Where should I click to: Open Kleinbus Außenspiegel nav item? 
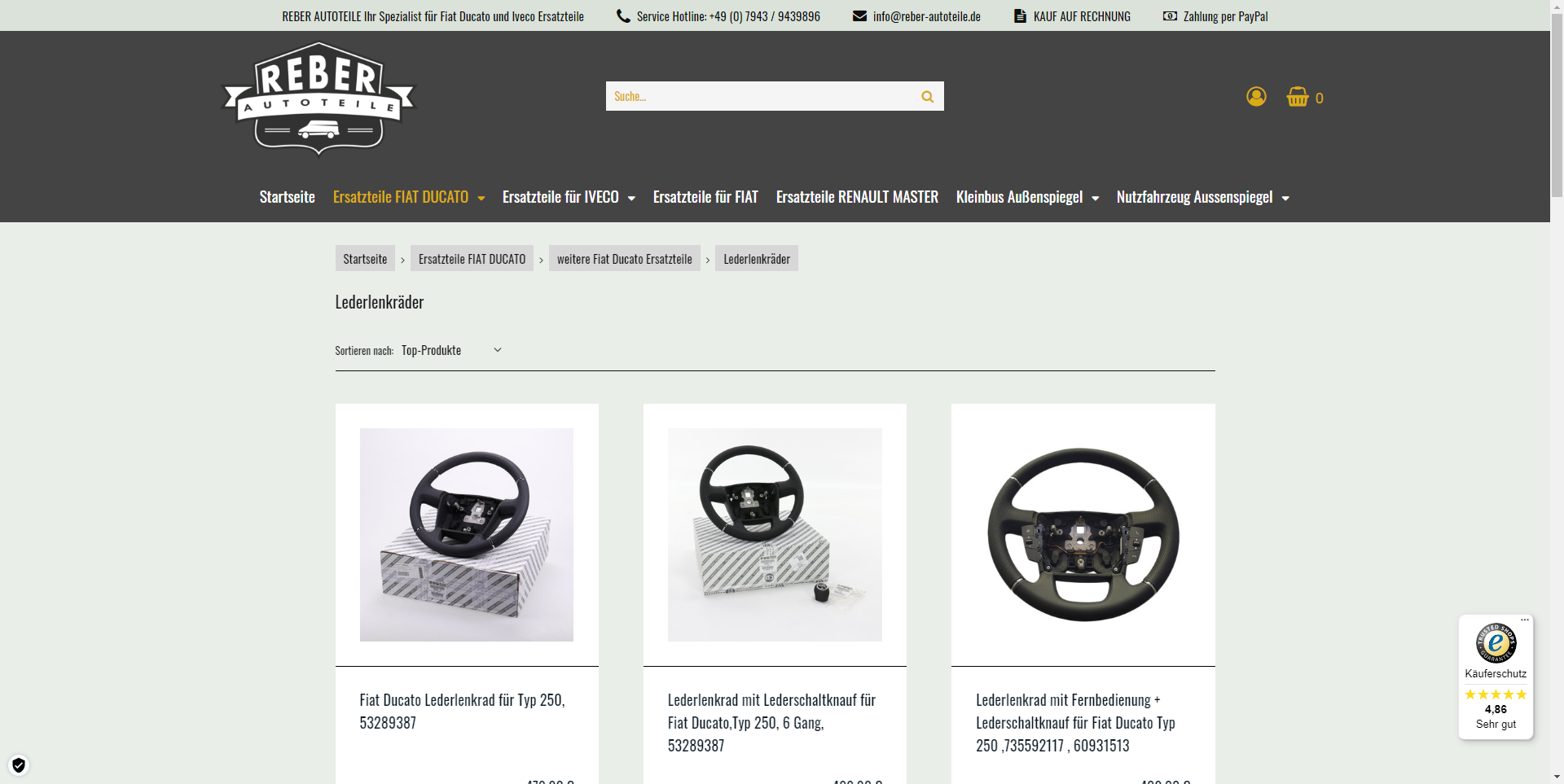click(1019, 197)
